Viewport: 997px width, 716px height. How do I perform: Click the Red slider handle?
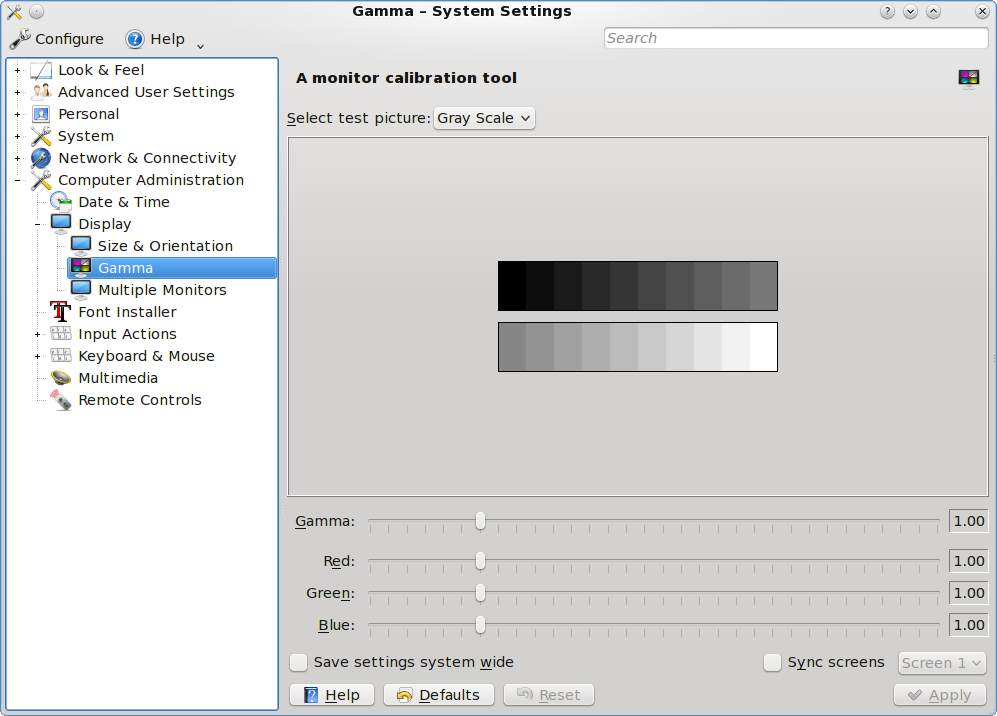481,561
